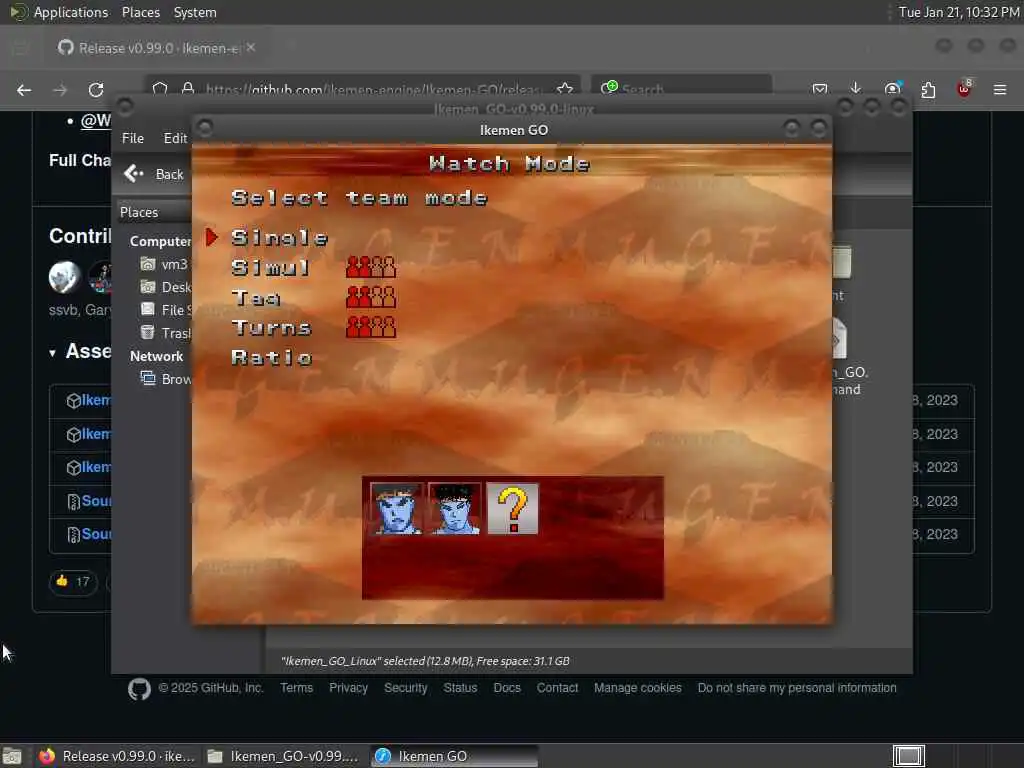The height and width of the screenshot is (768, 1024).
Task: Click the thumbs up 17 reaction button
Action: 73,582
